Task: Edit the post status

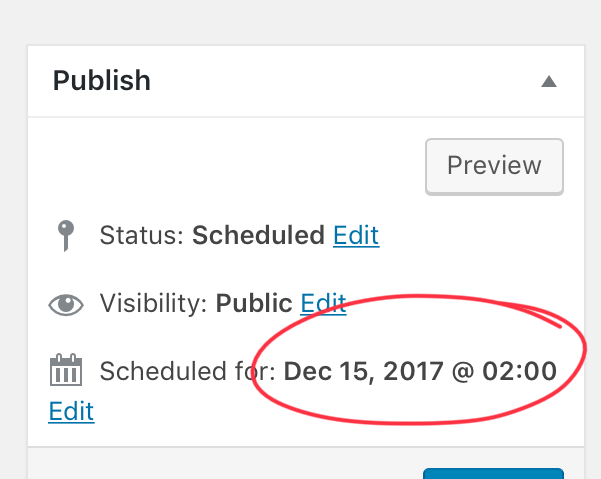Action: (356, 236)
